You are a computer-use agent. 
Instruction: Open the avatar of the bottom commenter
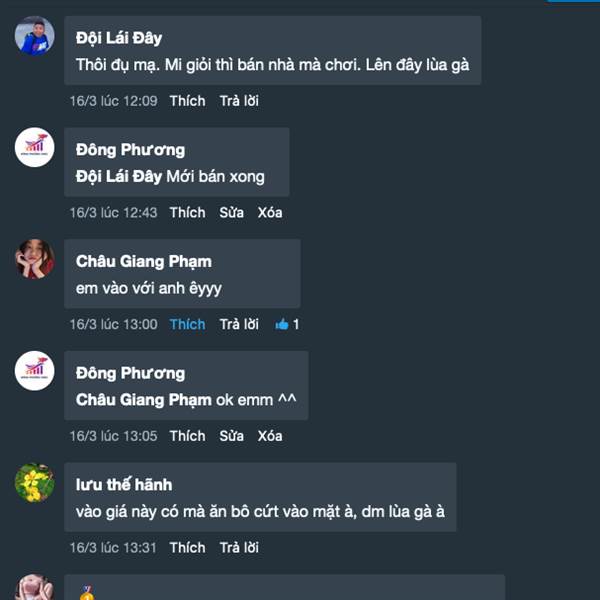point(34,587)
